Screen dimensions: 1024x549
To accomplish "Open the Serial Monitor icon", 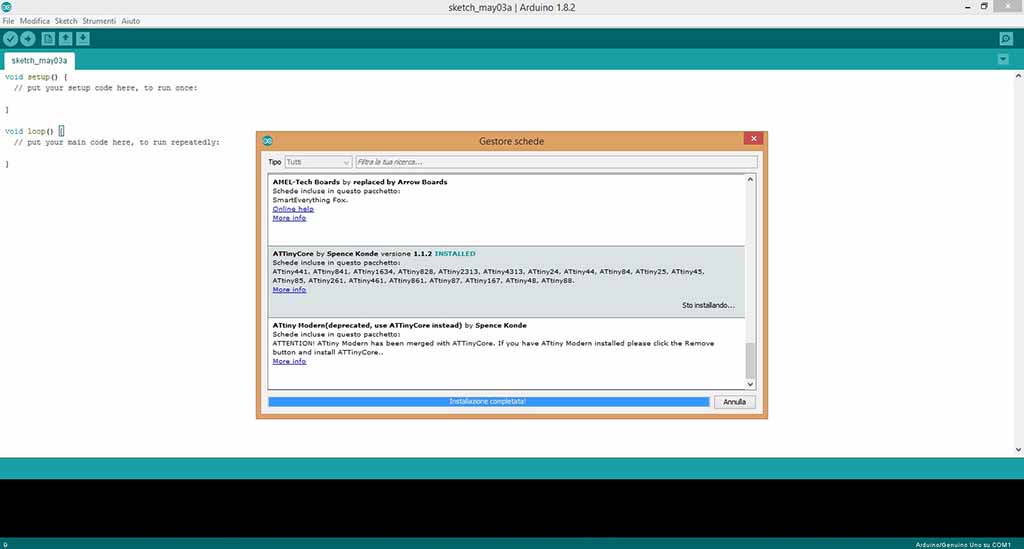I will pos(1006,39).
